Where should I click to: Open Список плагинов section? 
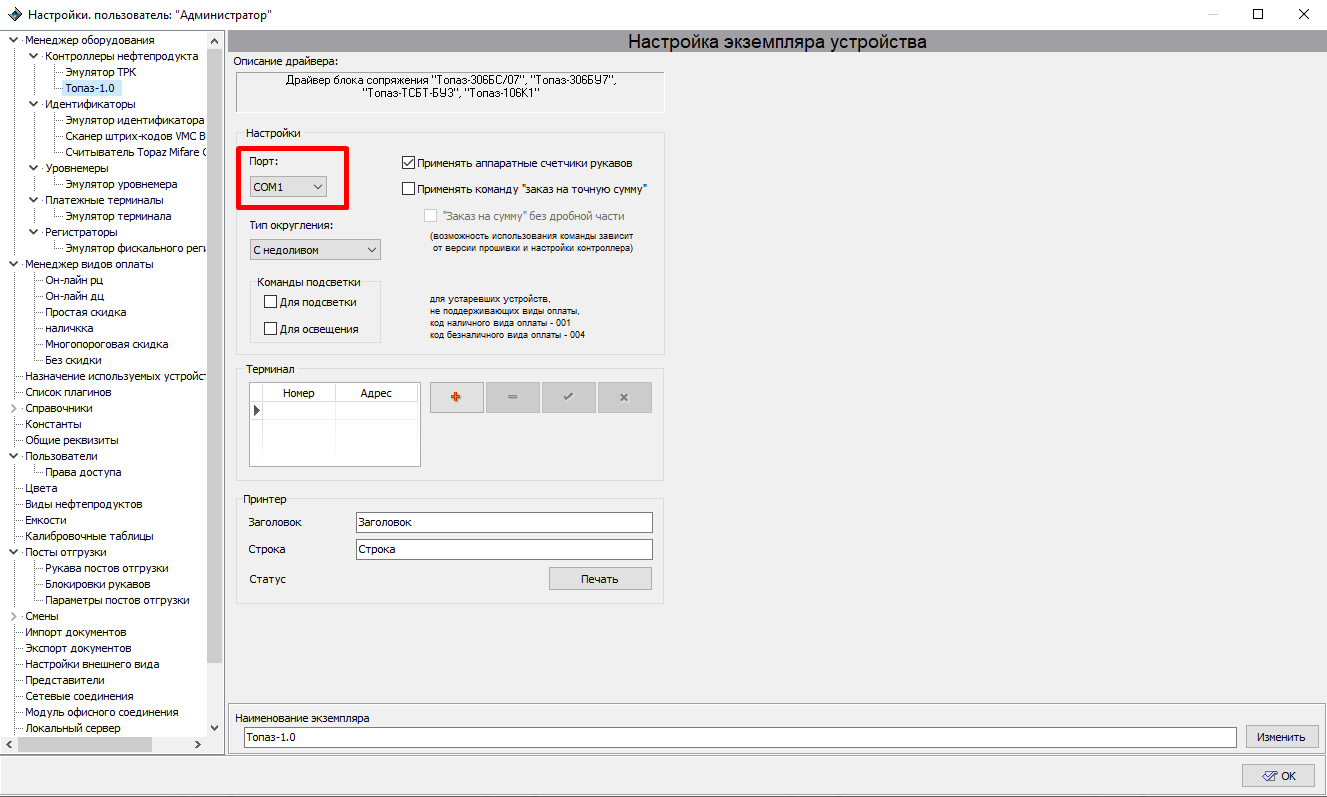point(69,392)
